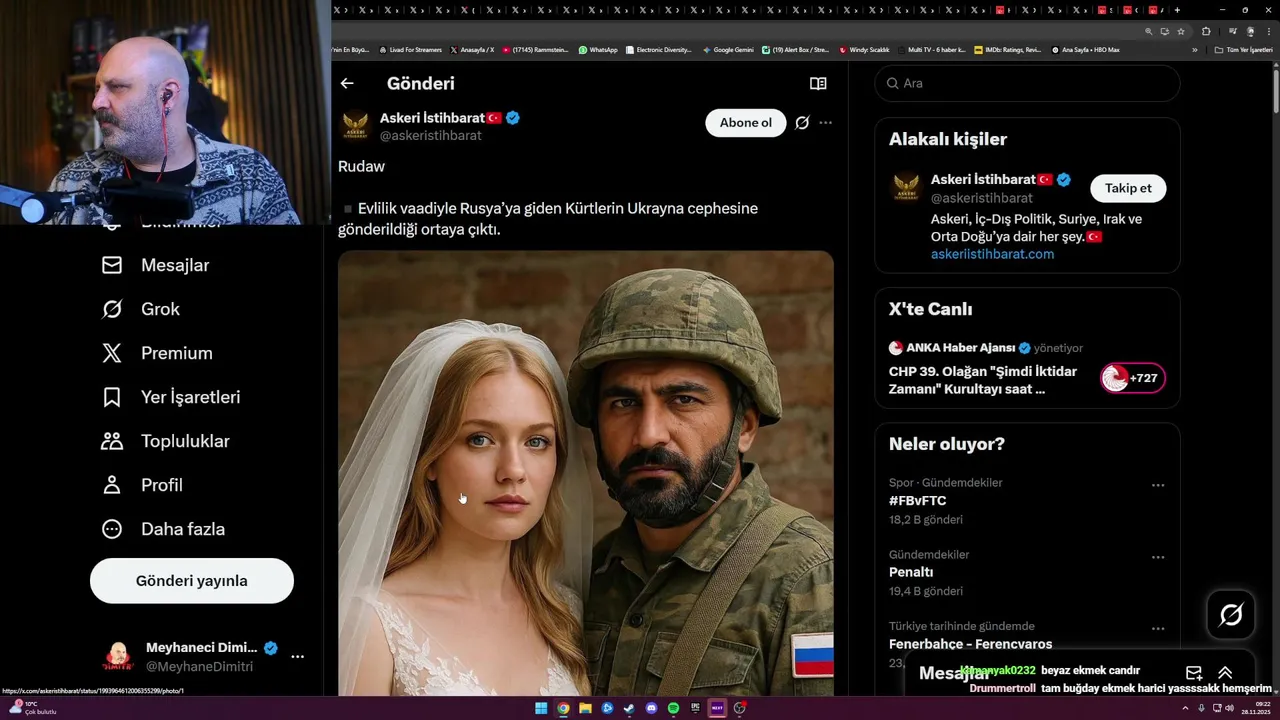Viewport: 1280px width, 720px height.
Task: Open the post image of bride and soldier
Action: (x=586, y=473)
